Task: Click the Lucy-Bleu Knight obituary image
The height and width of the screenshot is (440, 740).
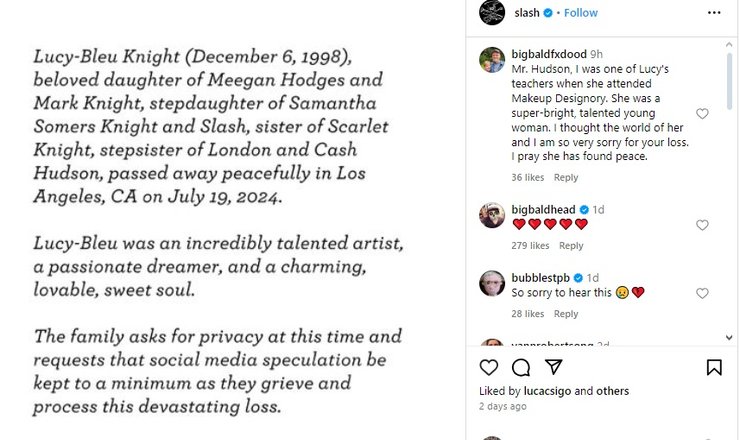Action: tap(230, 220)
